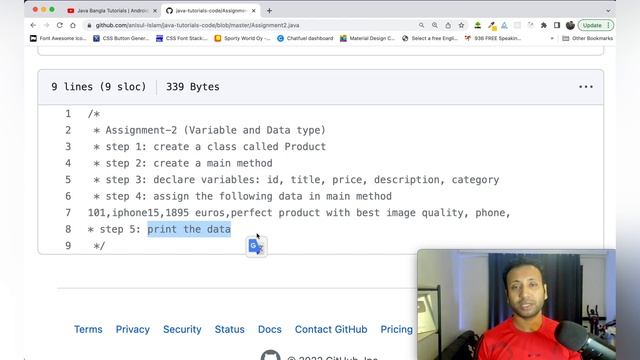Screen dimensions: 640x360
Task: Click the browser forward arrow
Action: point(47,25)
